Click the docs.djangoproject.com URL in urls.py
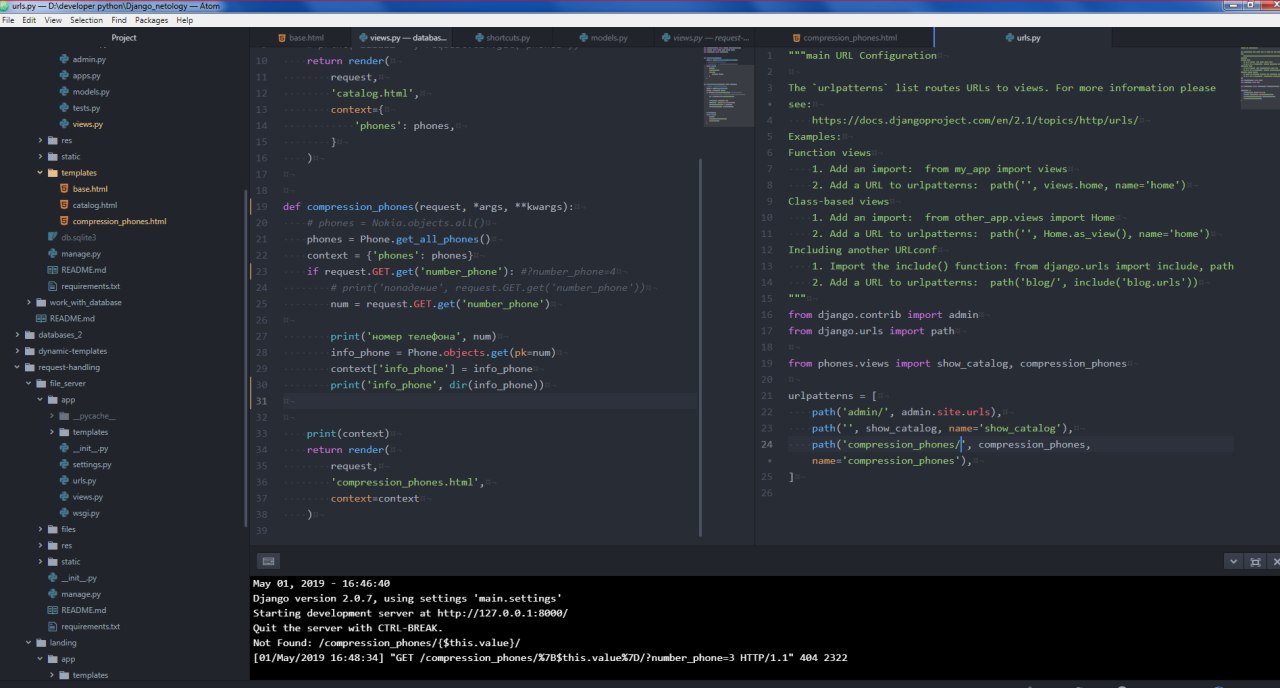Viewport: 1280px width, 688px height. click(x=975, y=120)
